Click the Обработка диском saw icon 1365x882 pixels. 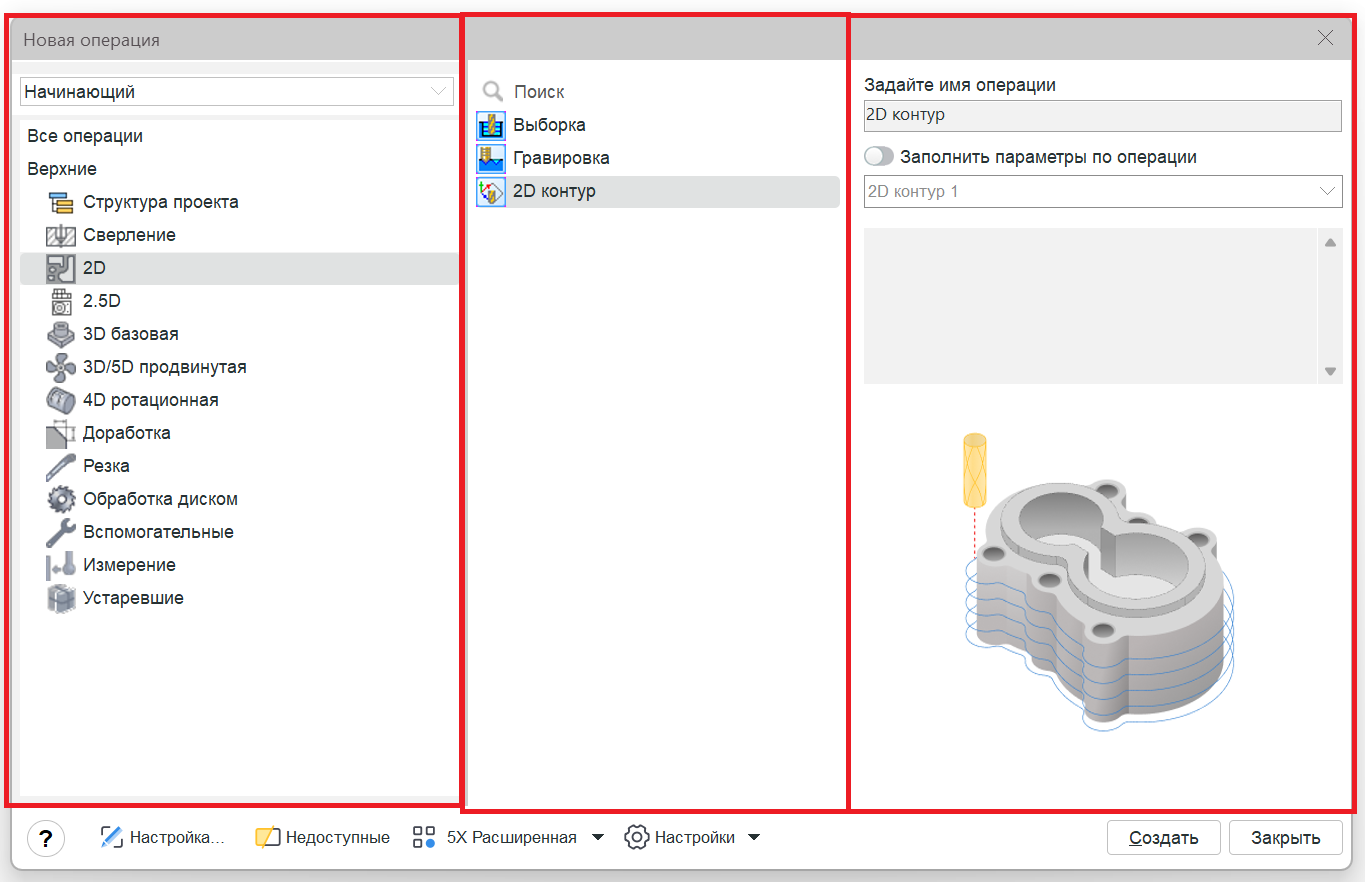click(61, 500)
